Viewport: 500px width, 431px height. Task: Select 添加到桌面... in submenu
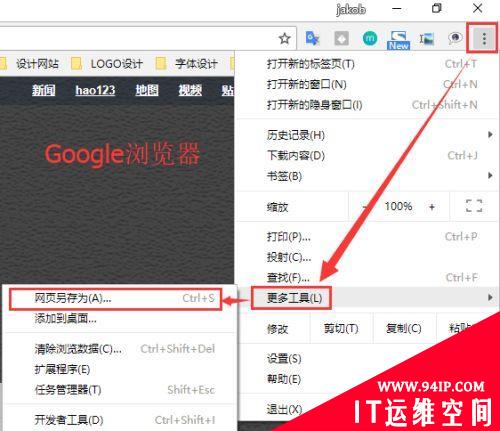[x=120, y=319]
